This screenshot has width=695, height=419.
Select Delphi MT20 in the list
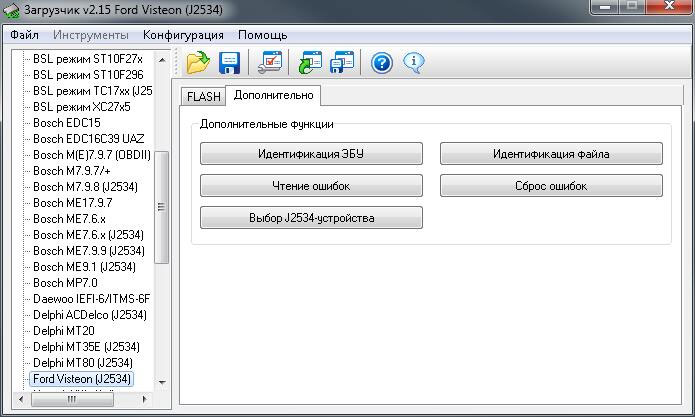coord(63,331)
